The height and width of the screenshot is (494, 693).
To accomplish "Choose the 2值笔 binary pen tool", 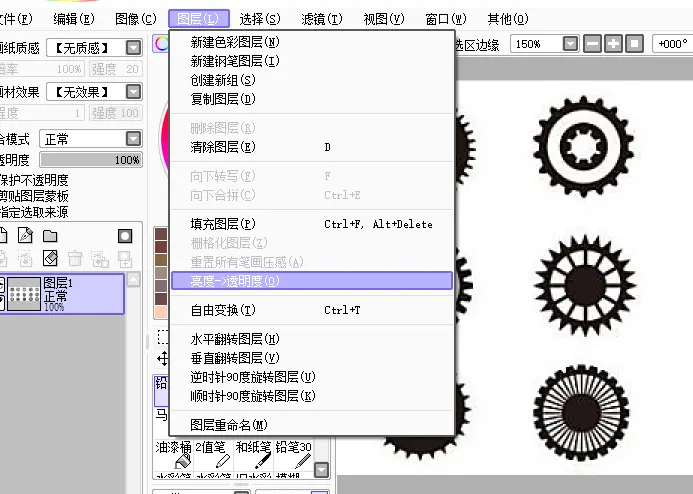I will (x=213, y=455).
